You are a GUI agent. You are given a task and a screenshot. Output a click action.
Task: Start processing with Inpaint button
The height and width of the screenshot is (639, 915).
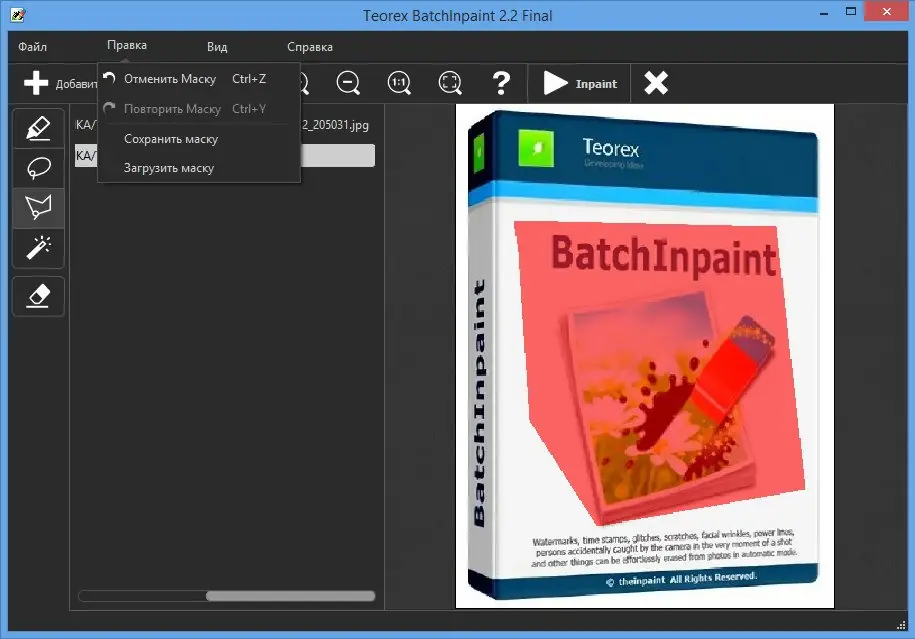click(x=579, y=83)
